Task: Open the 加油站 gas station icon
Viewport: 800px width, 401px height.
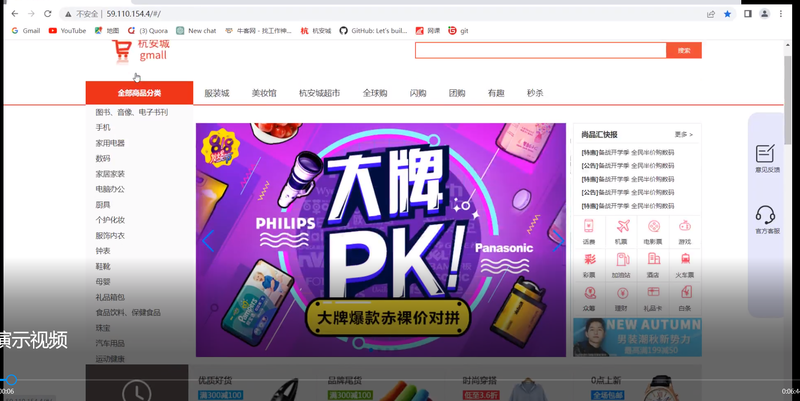Action: tap(621, 265)
